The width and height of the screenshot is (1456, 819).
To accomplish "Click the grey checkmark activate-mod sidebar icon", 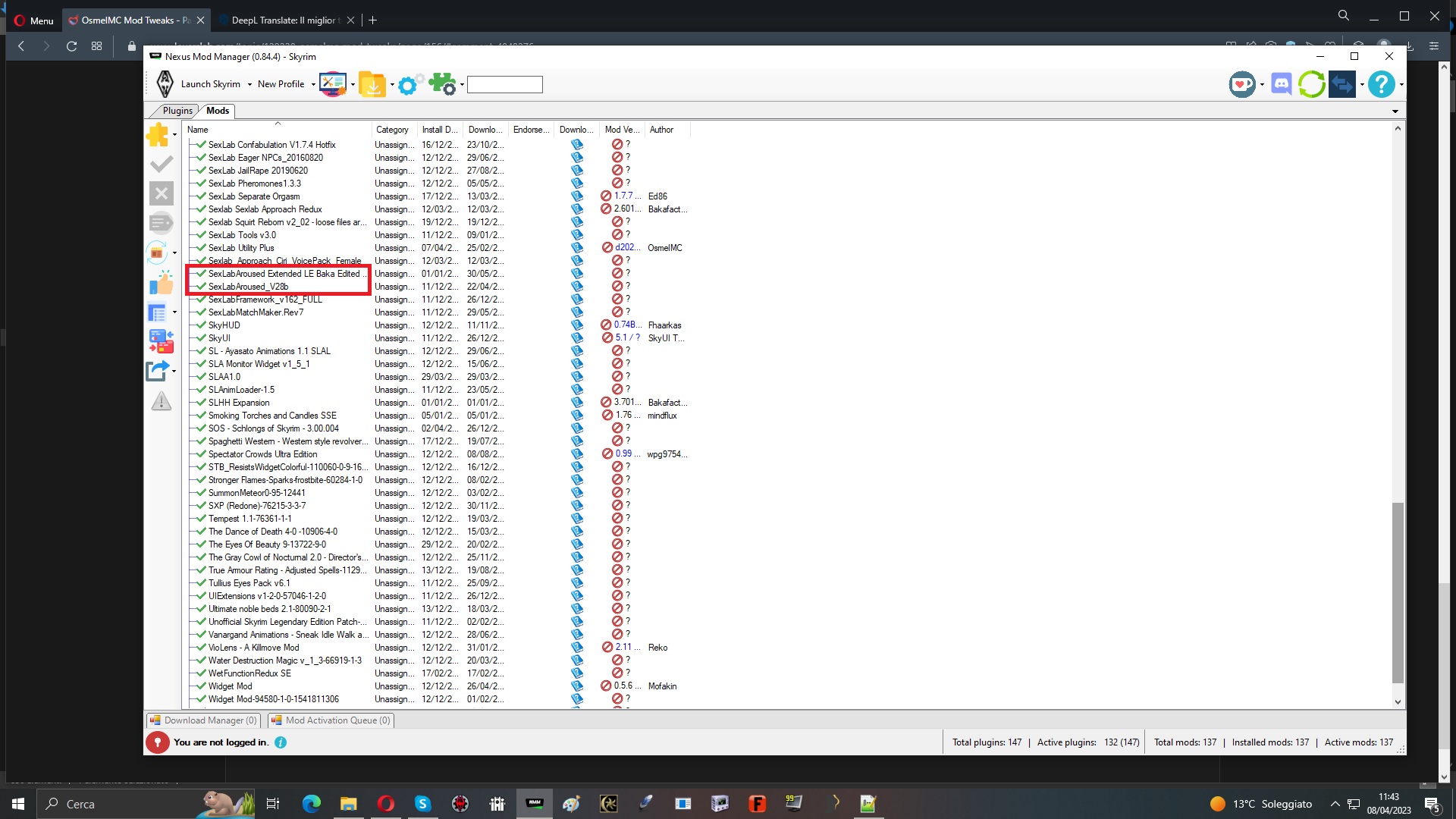I will coord(161,164).
